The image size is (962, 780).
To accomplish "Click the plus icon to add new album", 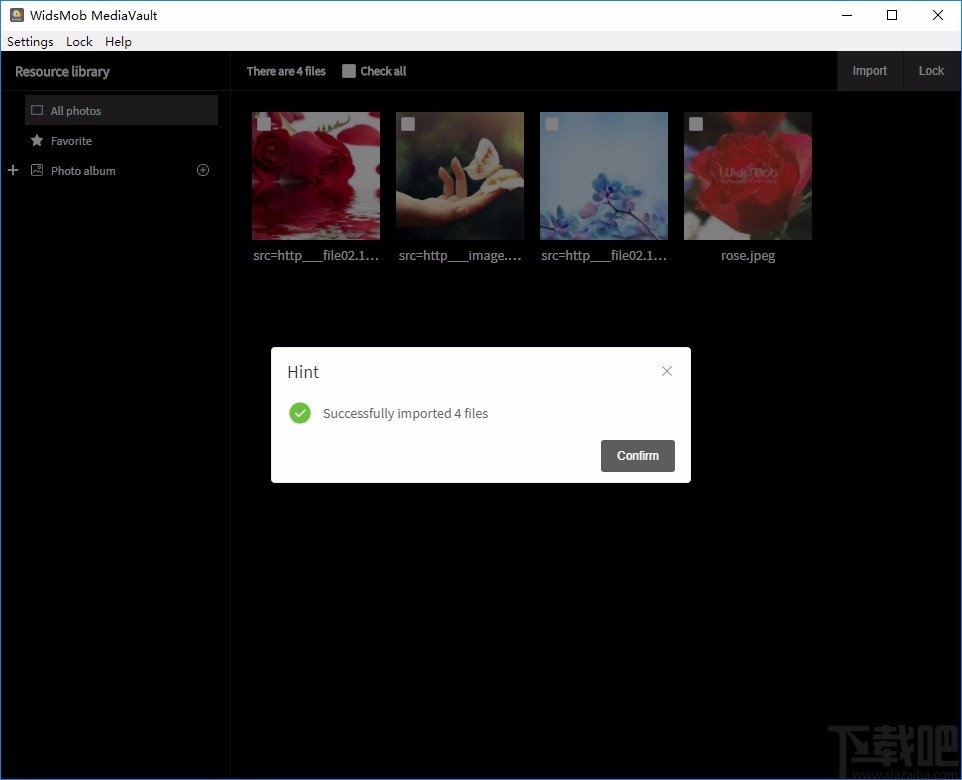I will tap(12, 170).
